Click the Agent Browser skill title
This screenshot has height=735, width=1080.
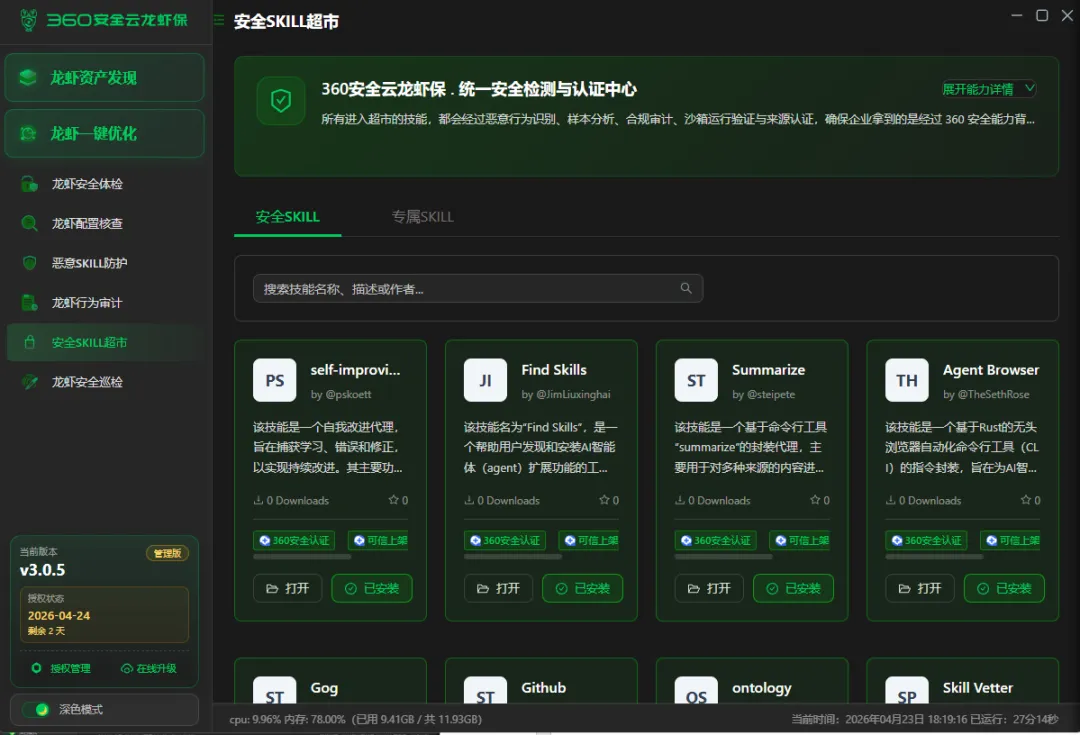click(991, 370)
